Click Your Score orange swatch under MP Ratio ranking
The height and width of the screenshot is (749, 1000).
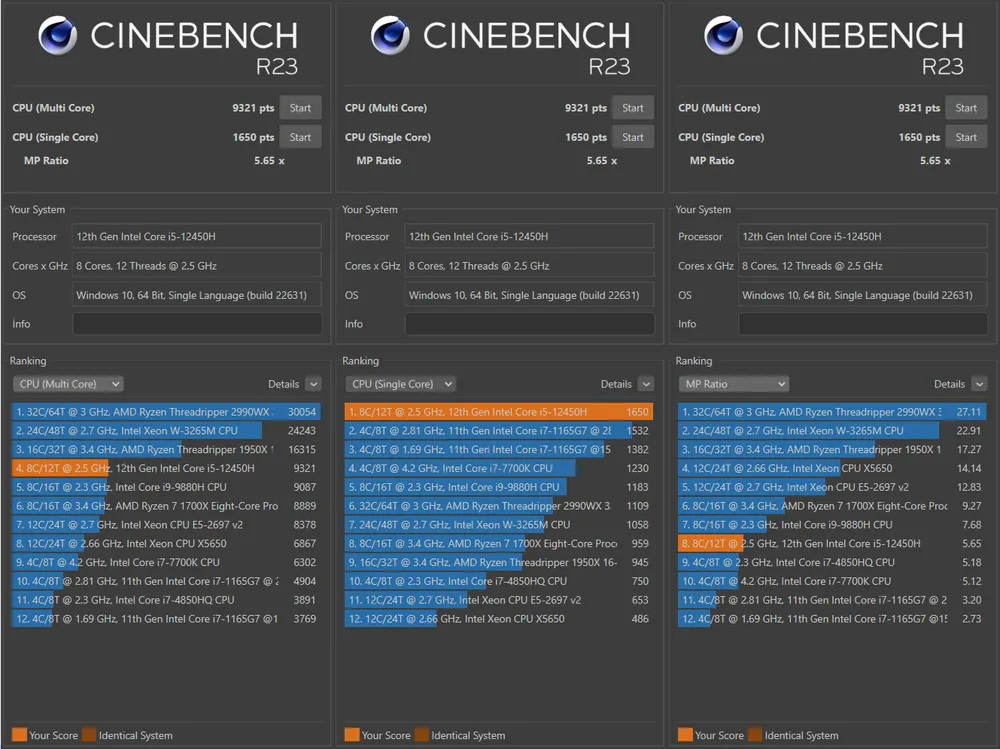685,735
